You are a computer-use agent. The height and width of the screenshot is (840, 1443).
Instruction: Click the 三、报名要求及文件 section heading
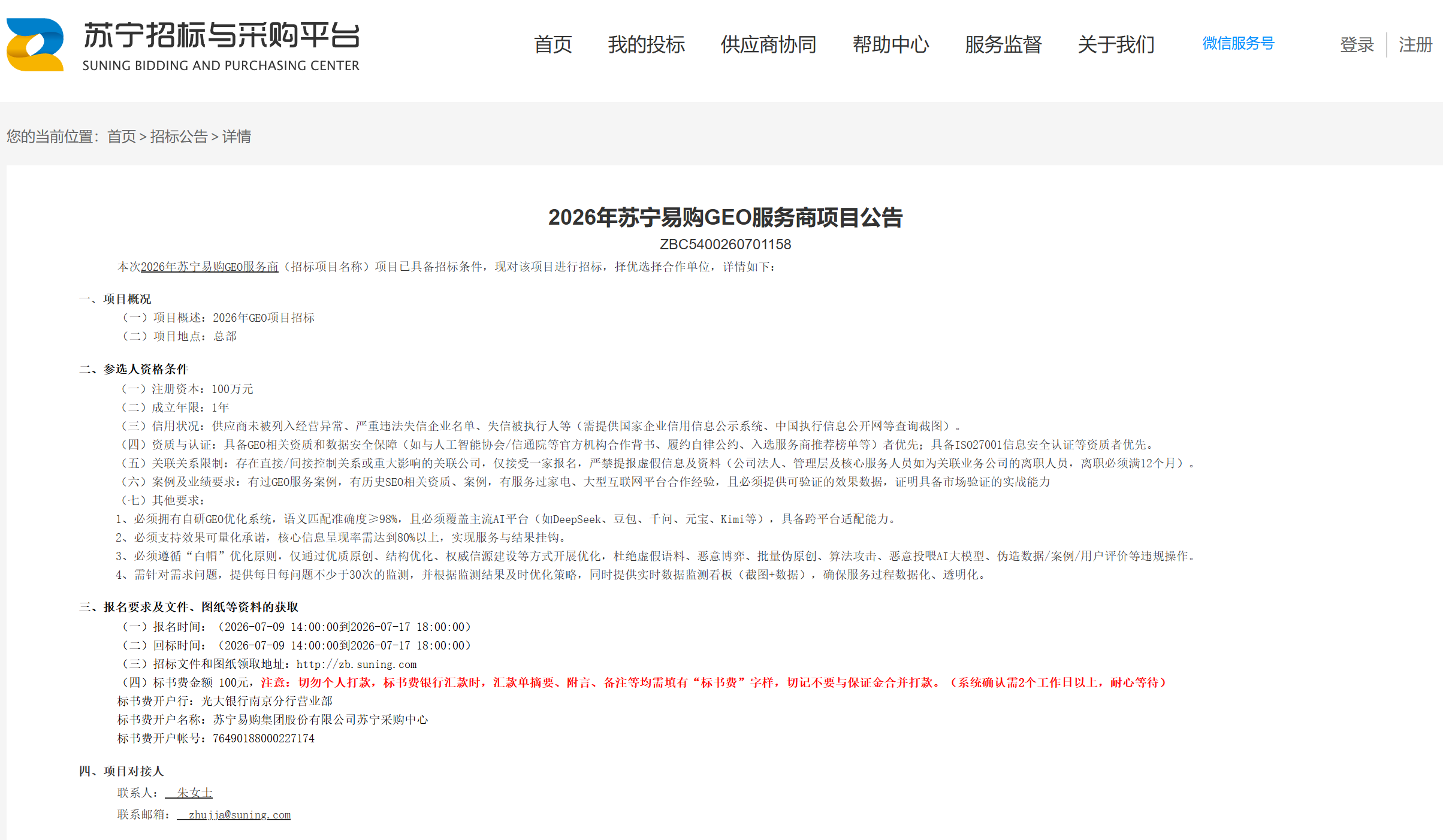189,607
